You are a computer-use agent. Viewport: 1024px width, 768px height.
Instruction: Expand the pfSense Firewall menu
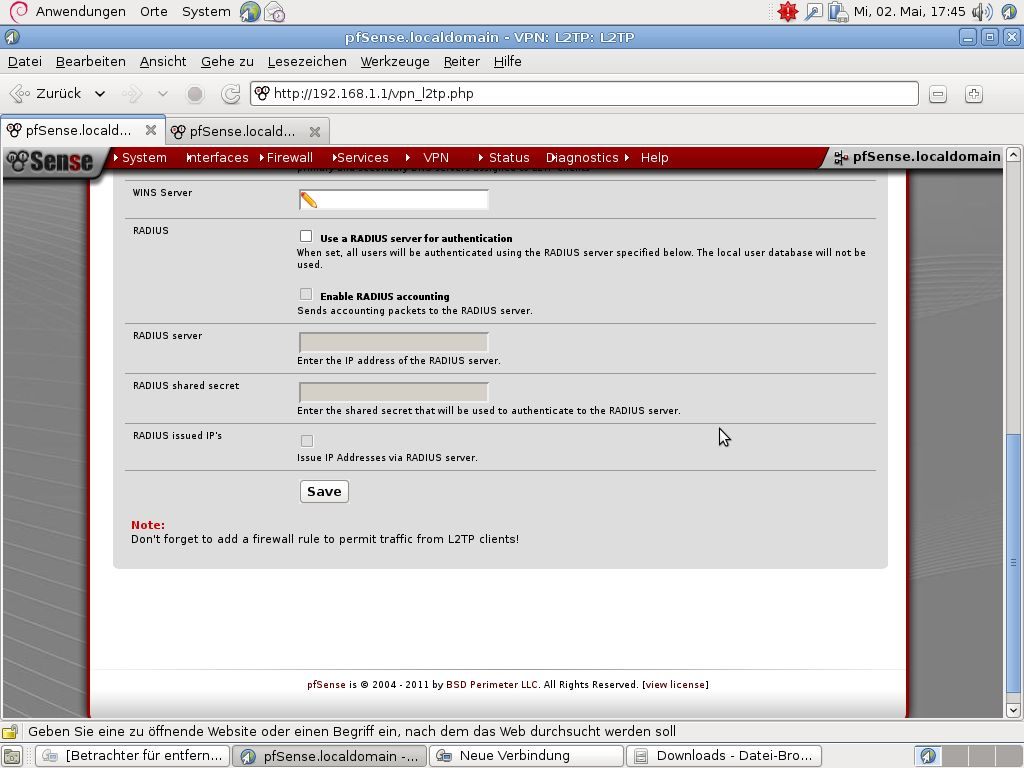point(286,157)
